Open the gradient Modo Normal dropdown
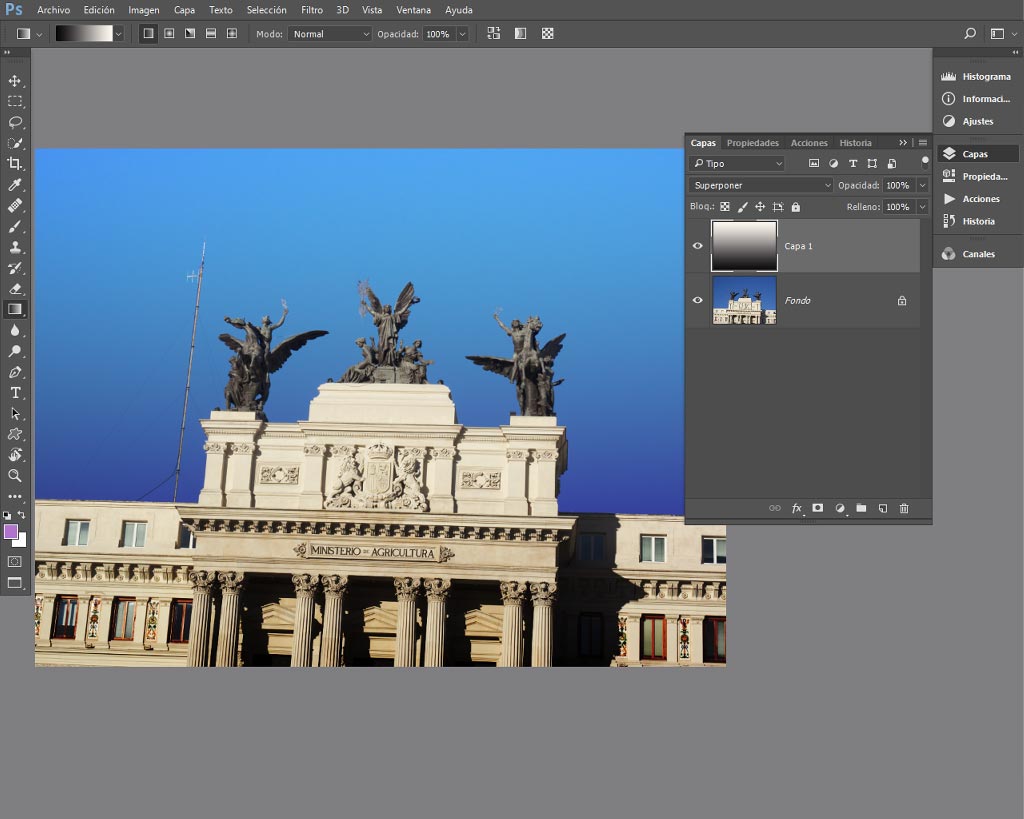 click(330, 34)
